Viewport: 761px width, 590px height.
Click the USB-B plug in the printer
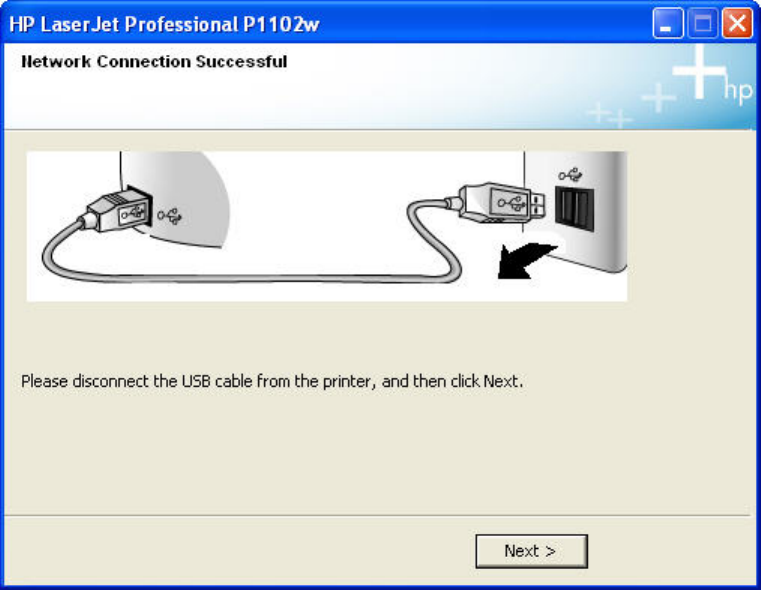pyautogui.click(x=117, y=211)
